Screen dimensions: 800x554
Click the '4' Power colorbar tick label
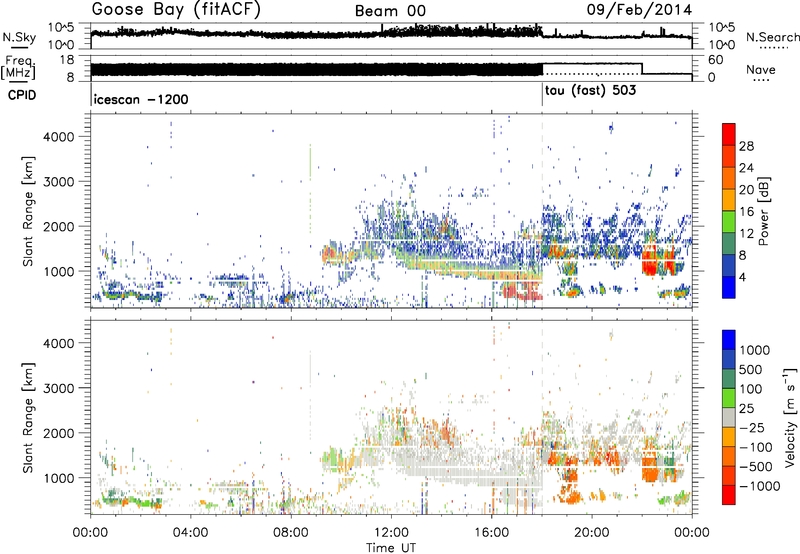[742, 277]
